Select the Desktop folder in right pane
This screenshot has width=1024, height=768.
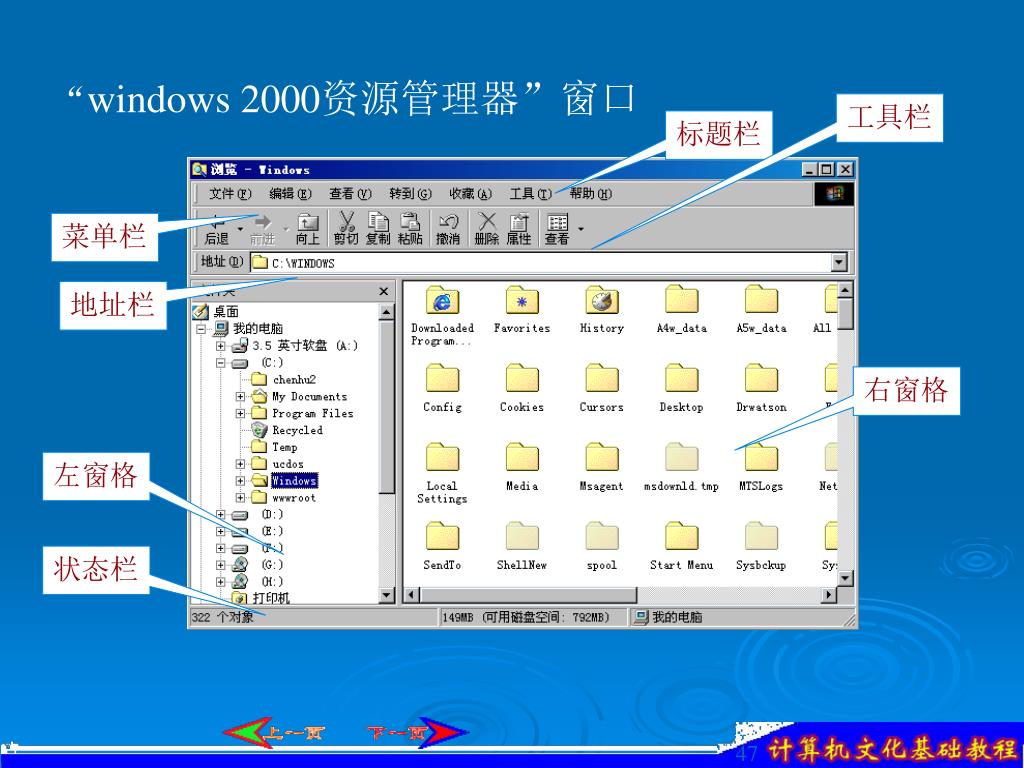tap(682, 388)
